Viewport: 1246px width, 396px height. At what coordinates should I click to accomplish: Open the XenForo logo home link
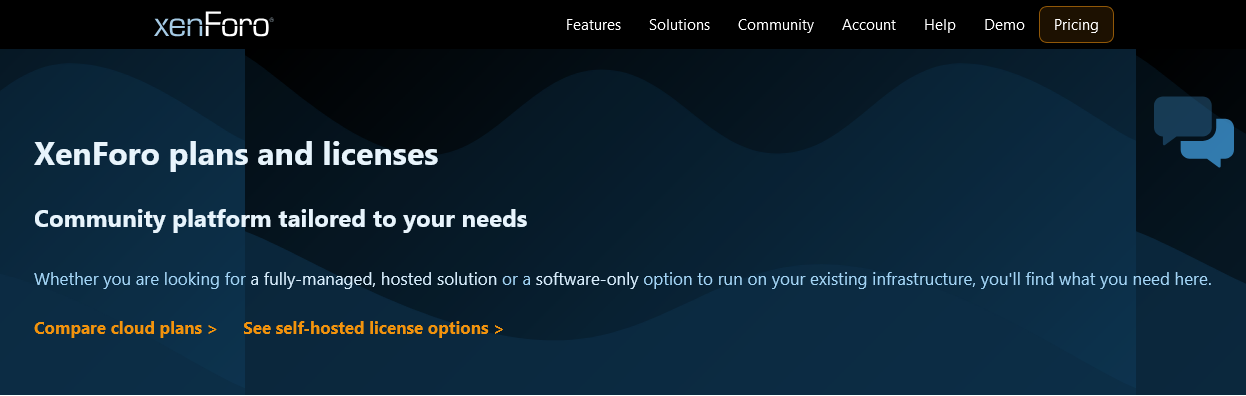coord(214,25)
